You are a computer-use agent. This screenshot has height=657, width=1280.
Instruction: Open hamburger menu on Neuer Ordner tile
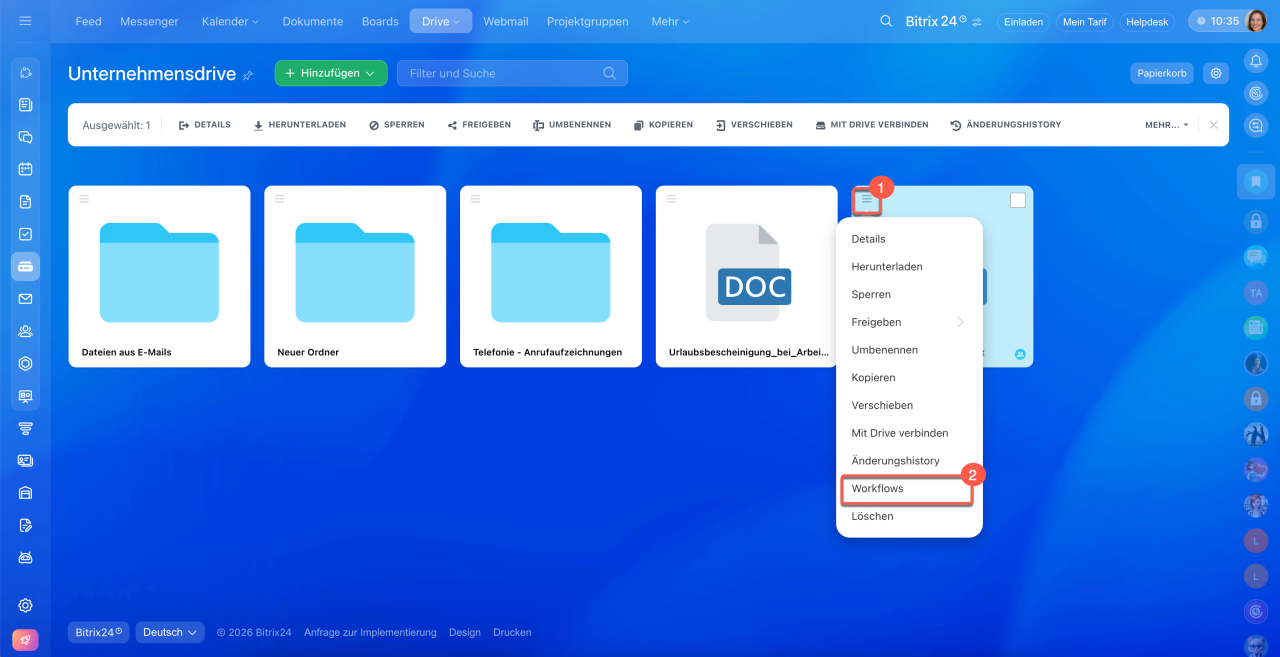click(280, 199)
